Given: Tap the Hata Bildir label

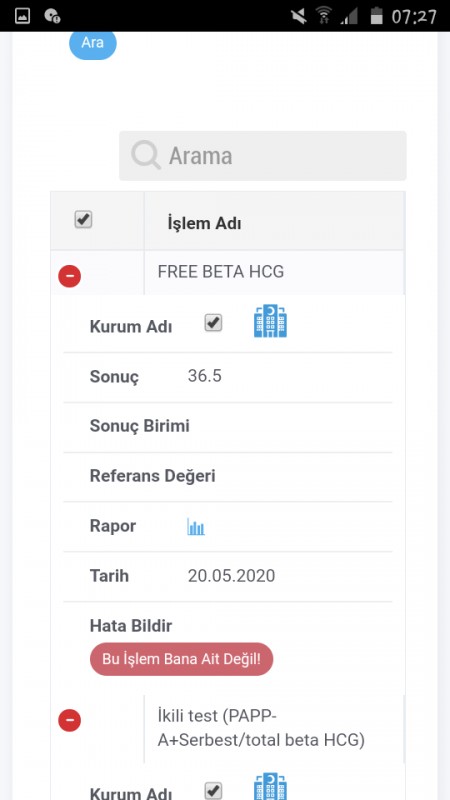Looking at the screenshot, I should tap(131, 626).
